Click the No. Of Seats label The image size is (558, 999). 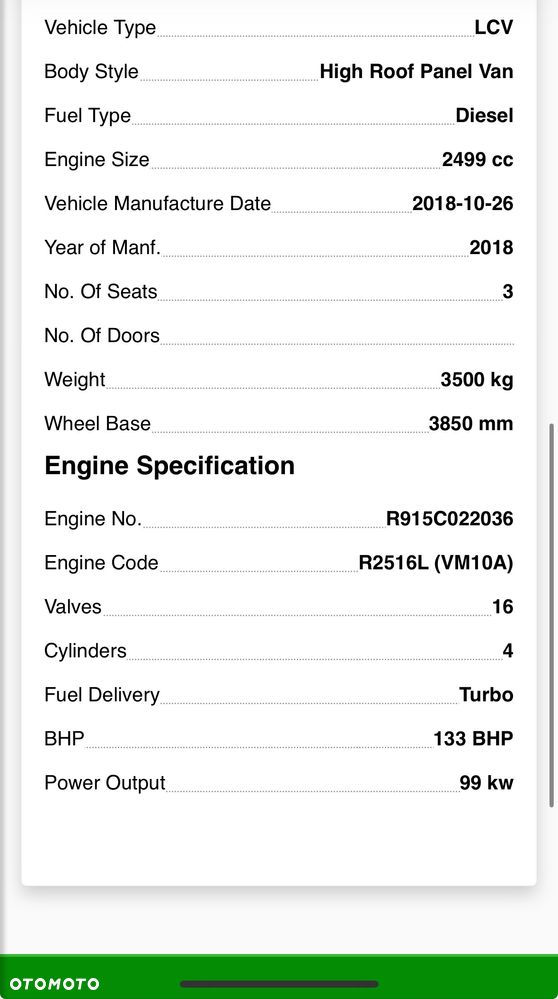tap(101, 292)
